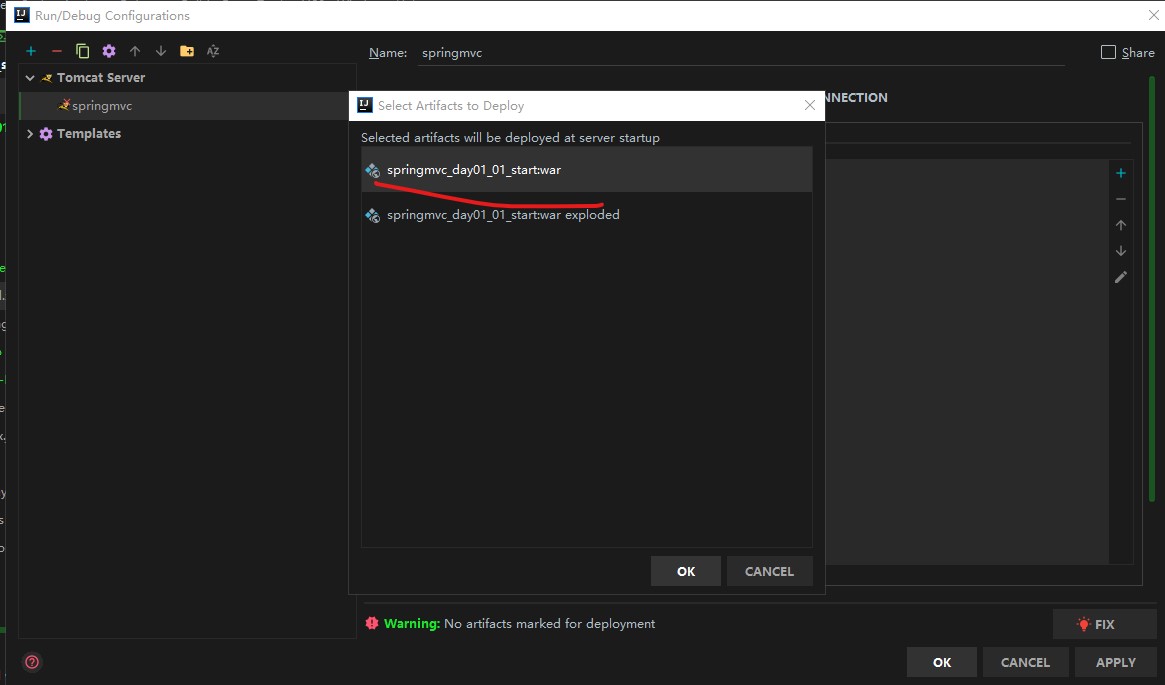Move deployment item down arrow
Viewport: 1165px width, 685px height.
[1120, 251]
